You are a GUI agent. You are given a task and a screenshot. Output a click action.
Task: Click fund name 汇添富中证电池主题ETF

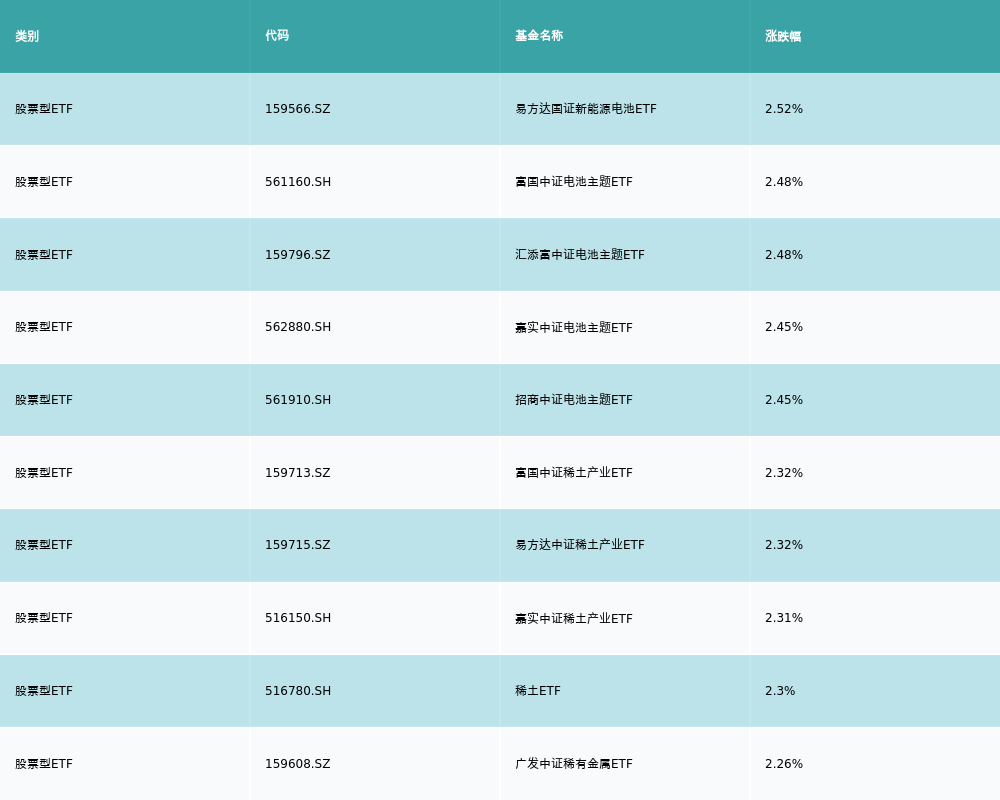[x=580, y=255]
